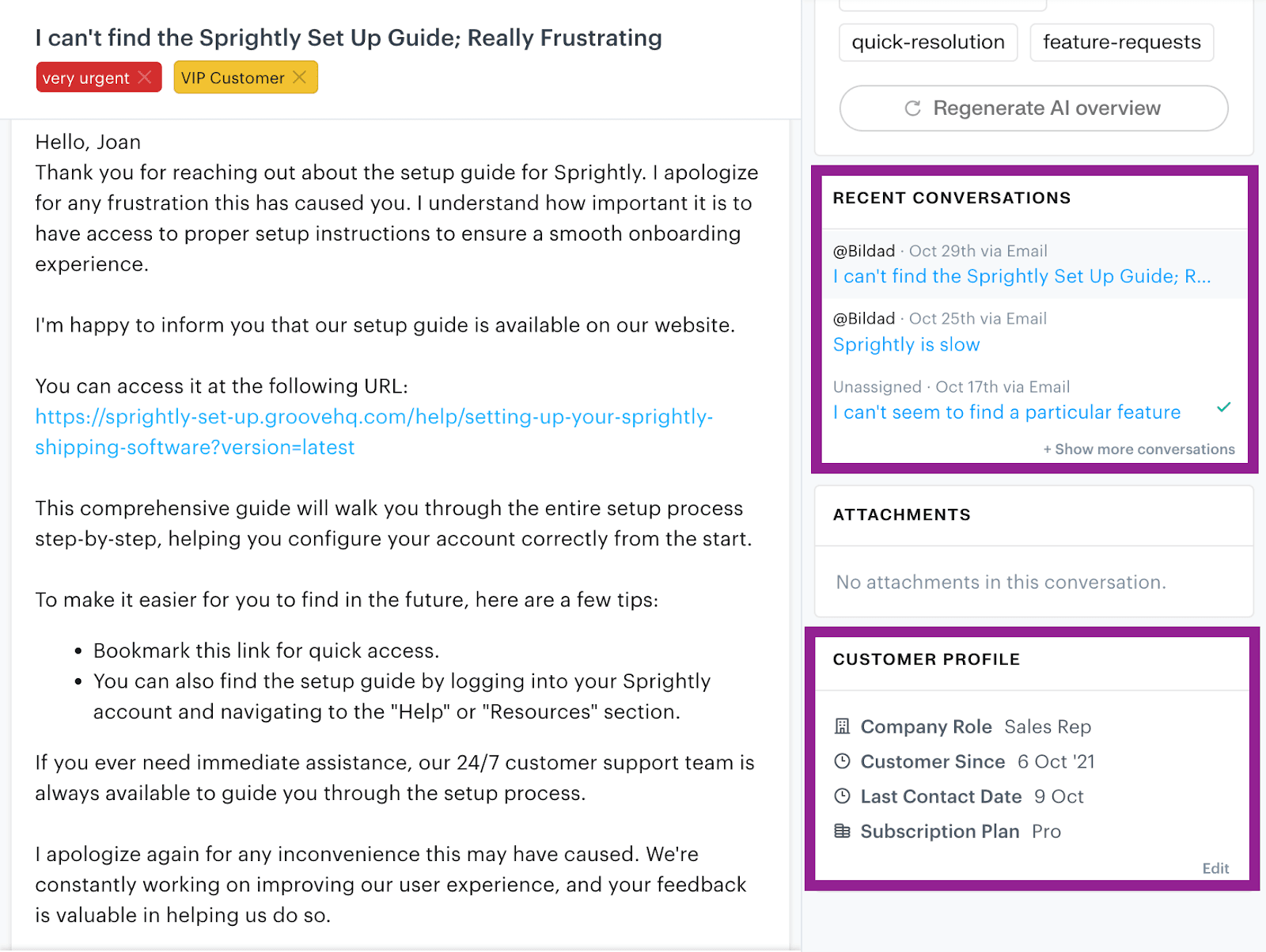Click the closed-conversation checkmark icon
The height and width of the screenshot is (952, 1266).
[x=1223, y=408]
